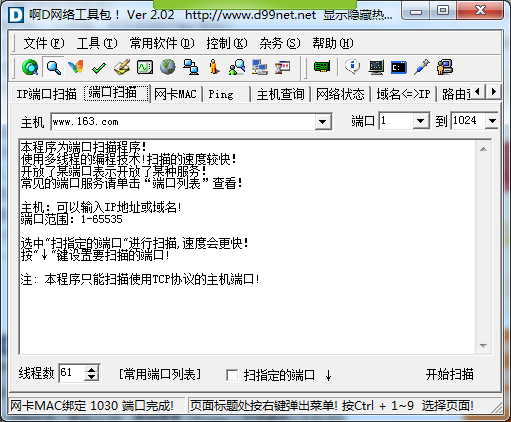Click the two connected computers icon
Viewport: 511px width, 422px height.
tap(191, 67)
